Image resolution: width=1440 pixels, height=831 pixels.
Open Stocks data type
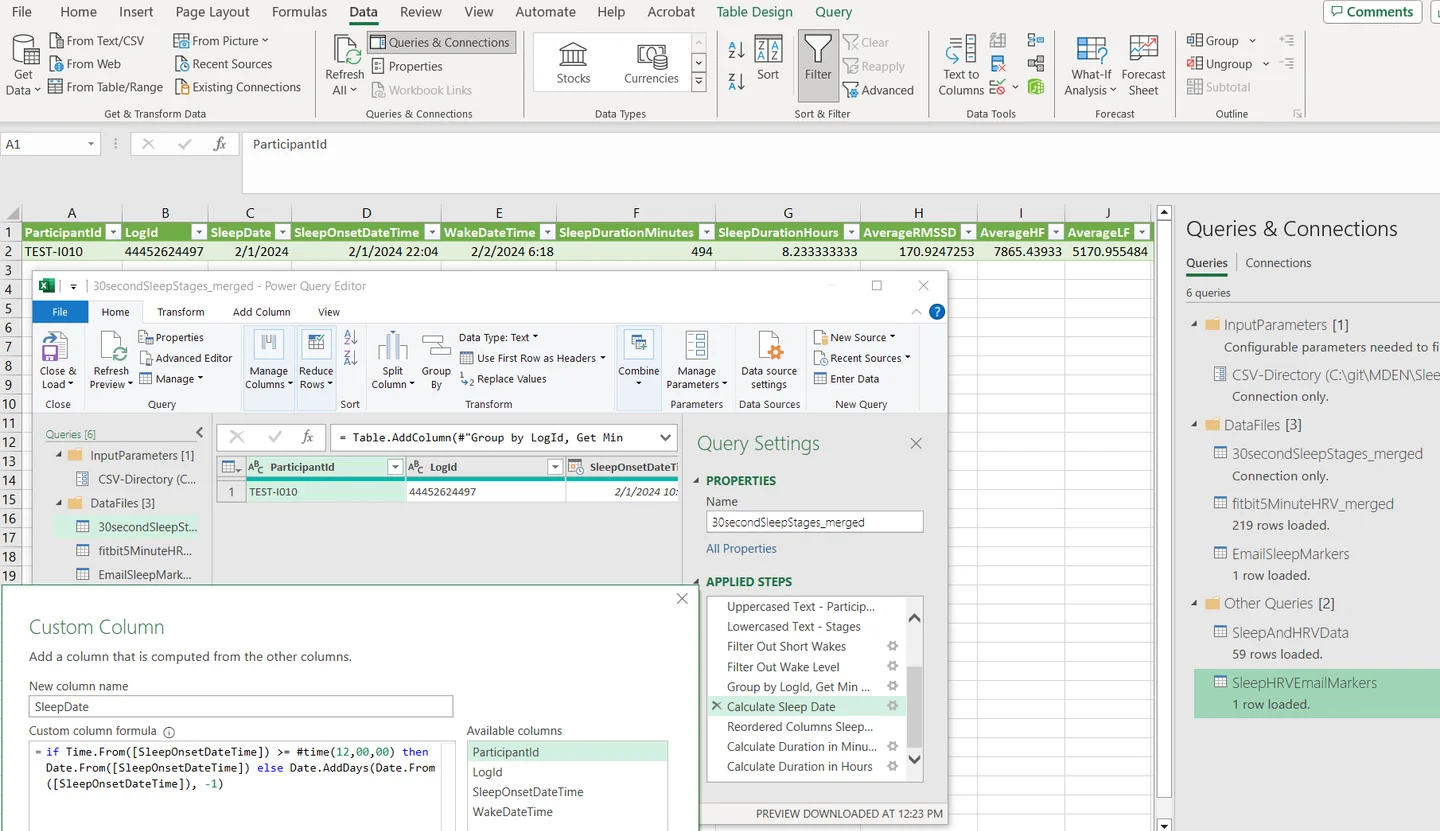(573, 62)
